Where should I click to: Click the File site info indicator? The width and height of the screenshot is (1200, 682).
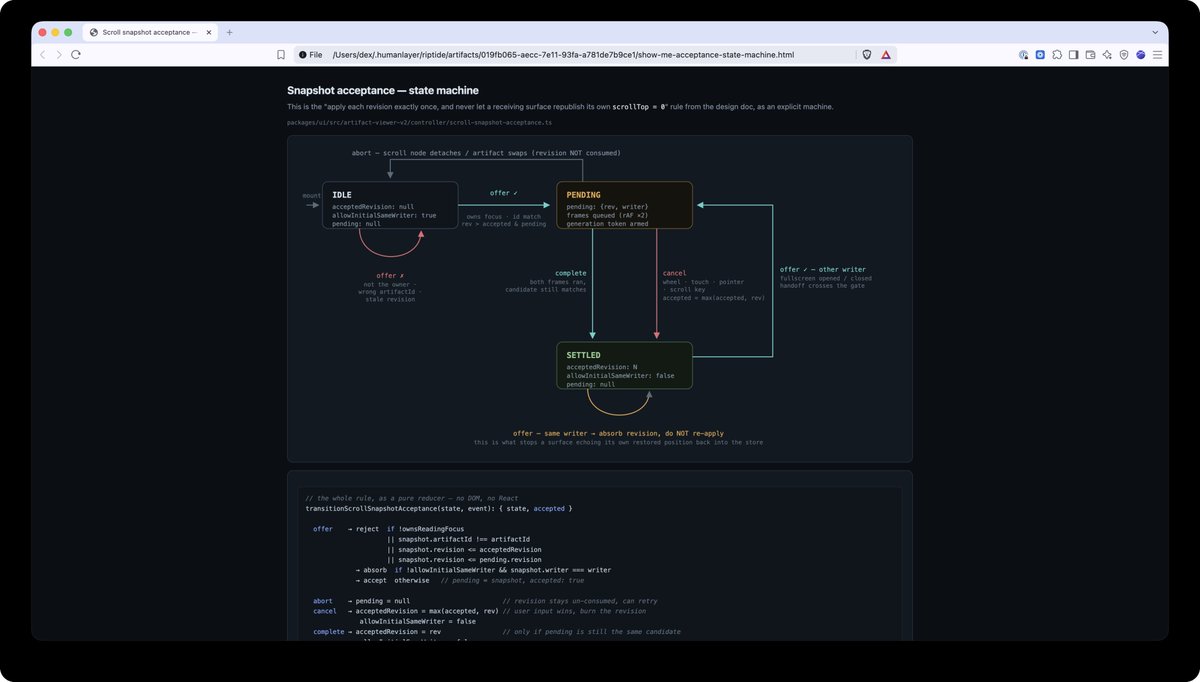tap(310, 54)
